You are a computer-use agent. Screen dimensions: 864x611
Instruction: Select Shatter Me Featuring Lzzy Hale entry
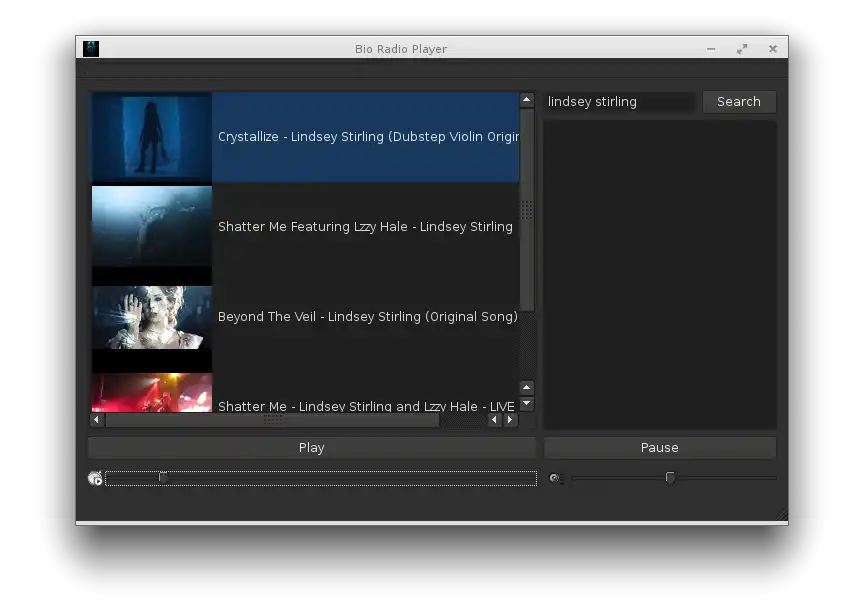[x=305, y=227]
